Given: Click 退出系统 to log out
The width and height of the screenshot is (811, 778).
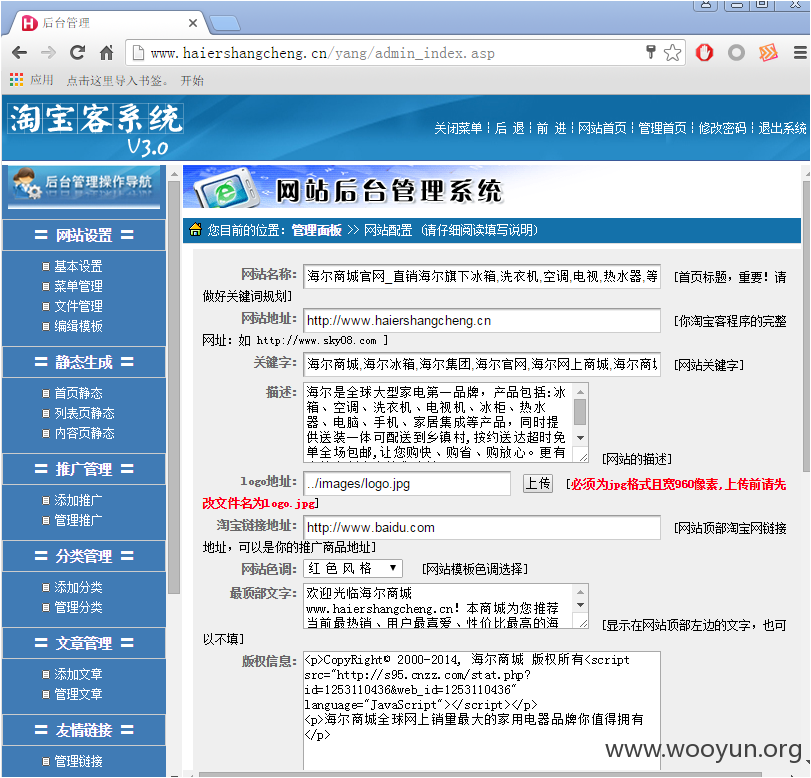Looking at the screenshot, I should pos(782,128).
